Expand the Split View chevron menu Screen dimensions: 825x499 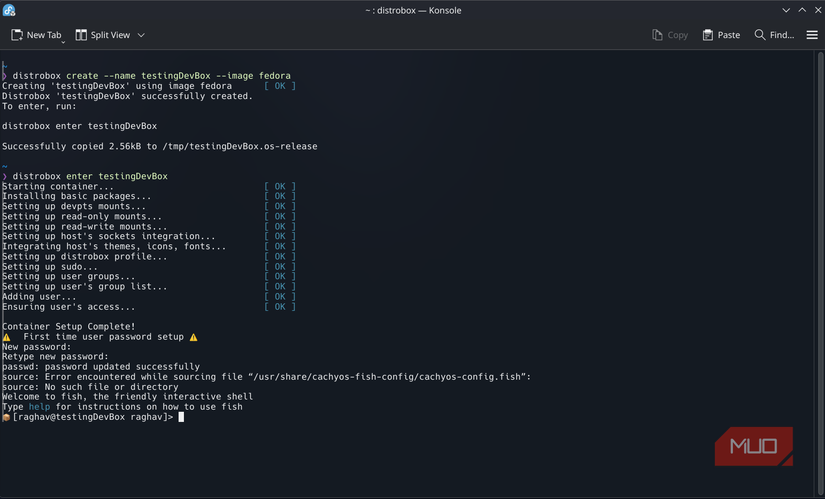141,35
